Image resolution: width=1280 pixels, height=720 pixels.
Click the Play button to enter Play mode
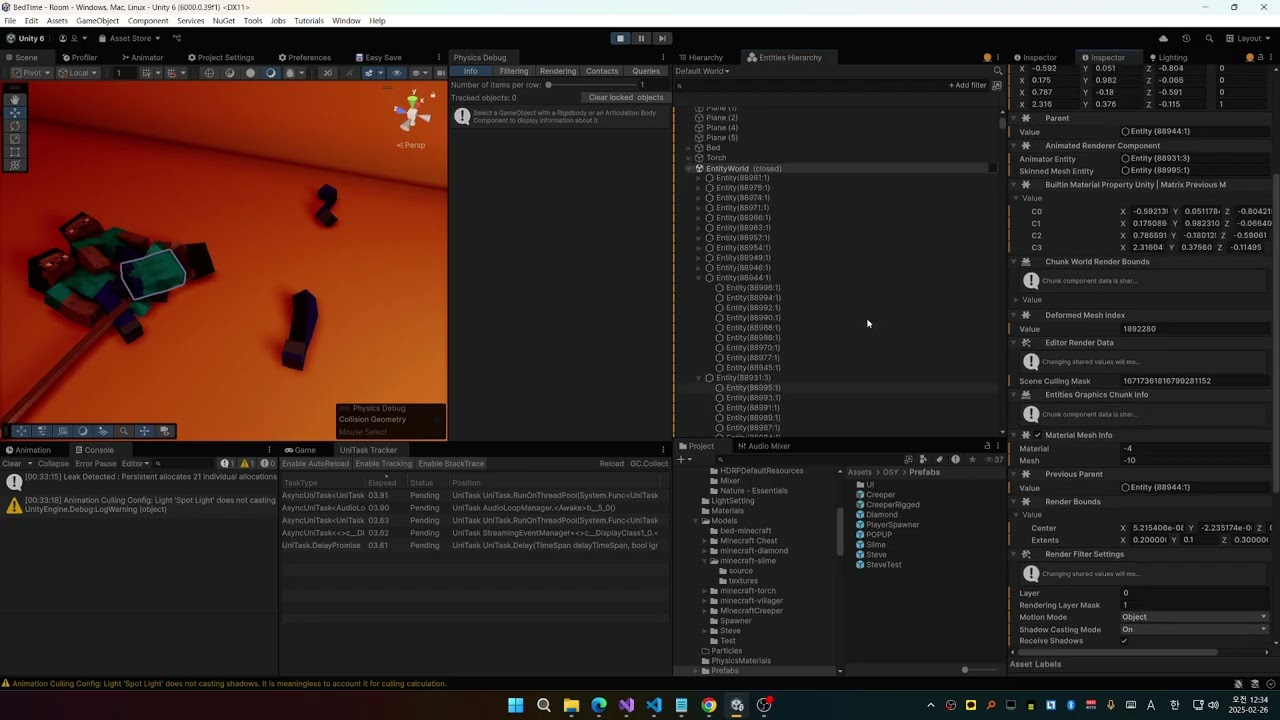coord(620,38)
